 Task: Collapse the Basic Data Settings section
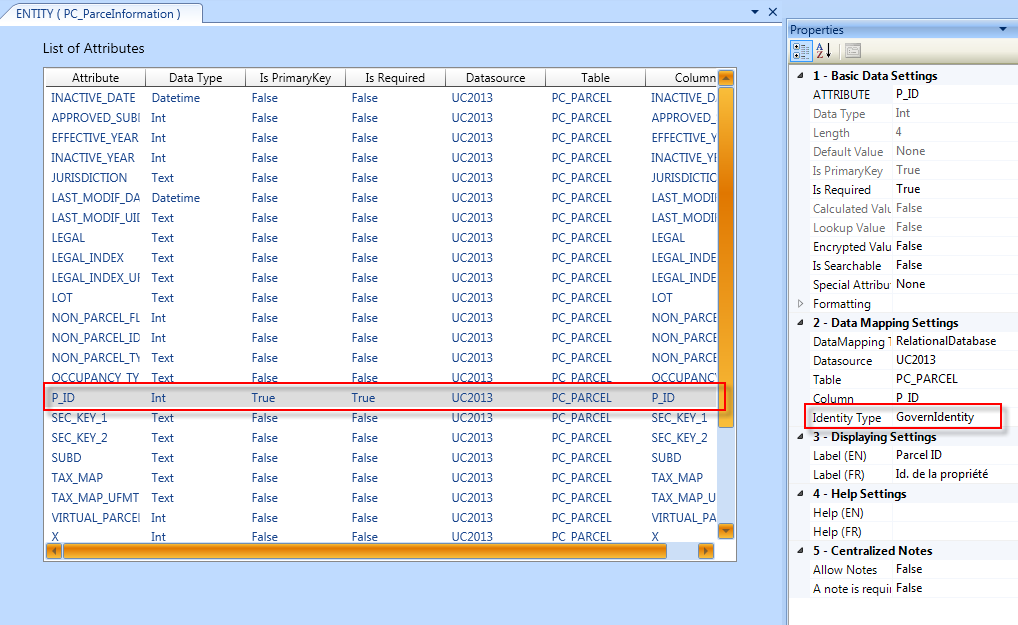pyautogui.click(x=800, y=76)
